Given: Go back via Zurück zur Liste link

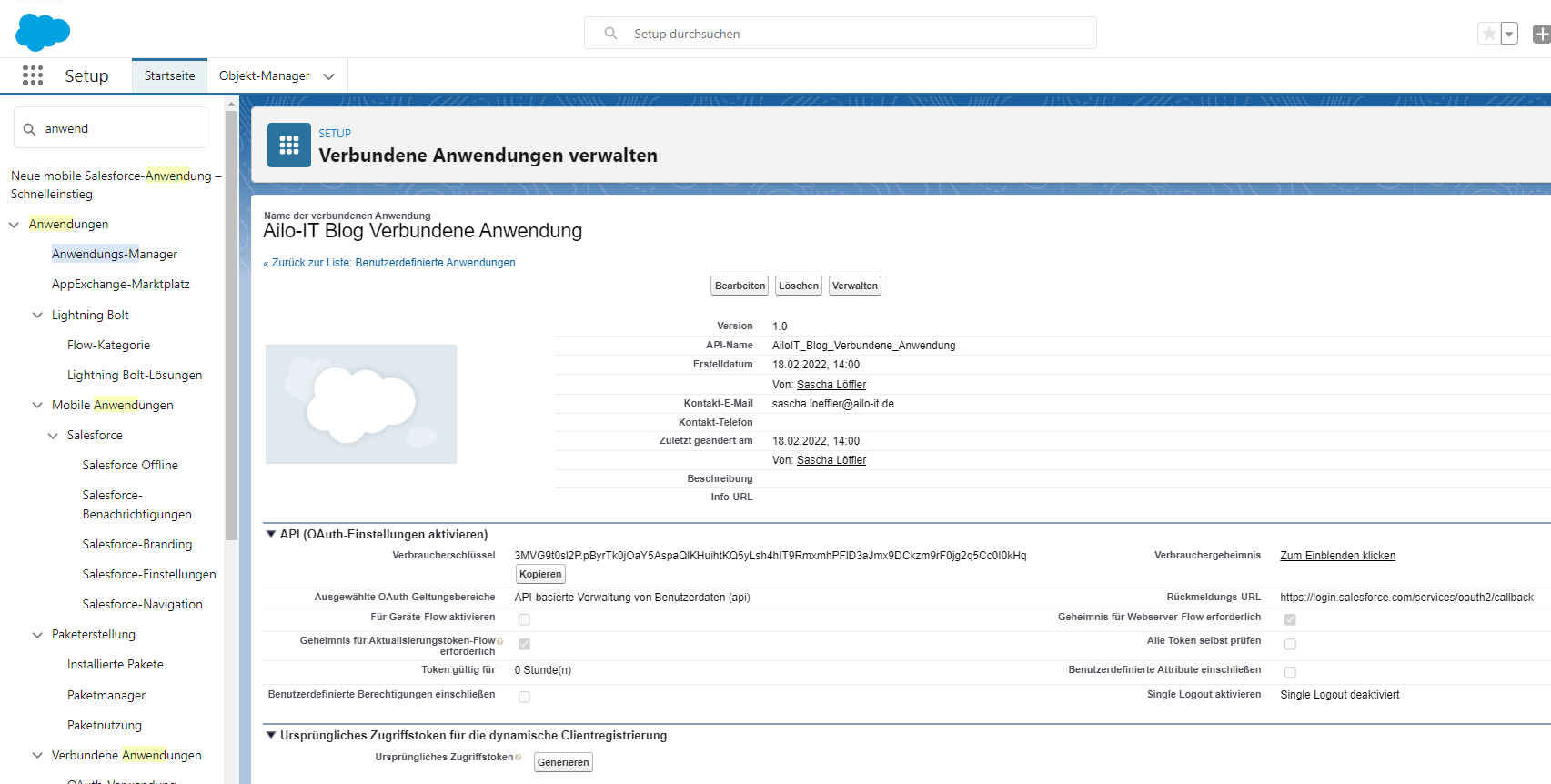Looking at the screenshot, I should coord(389,263).
